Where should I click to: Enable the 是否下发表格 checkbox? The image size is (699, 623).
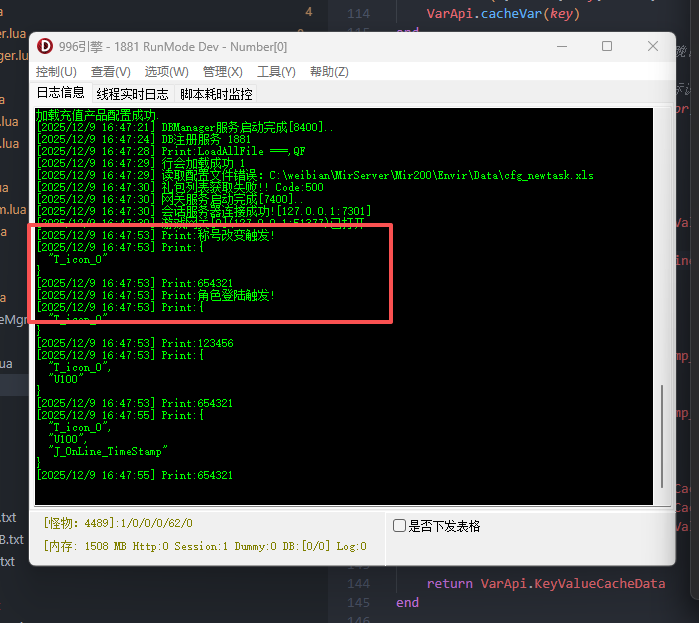tap(400, 526)
